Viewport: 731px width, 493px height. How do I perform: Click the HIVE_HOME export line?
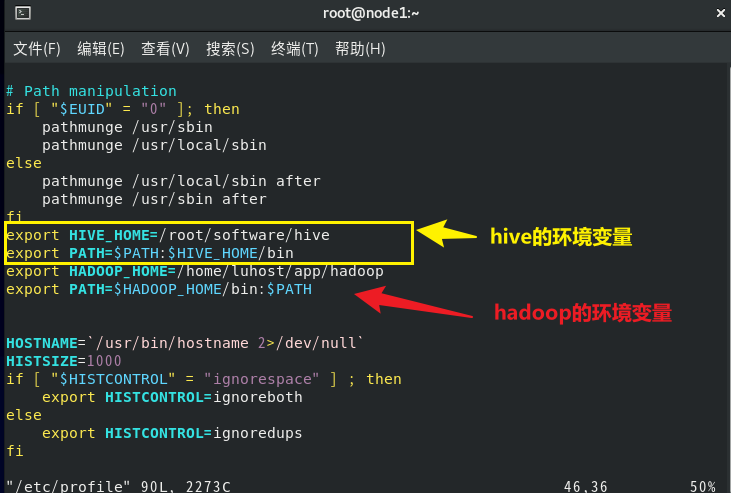(x=168, y=235)
